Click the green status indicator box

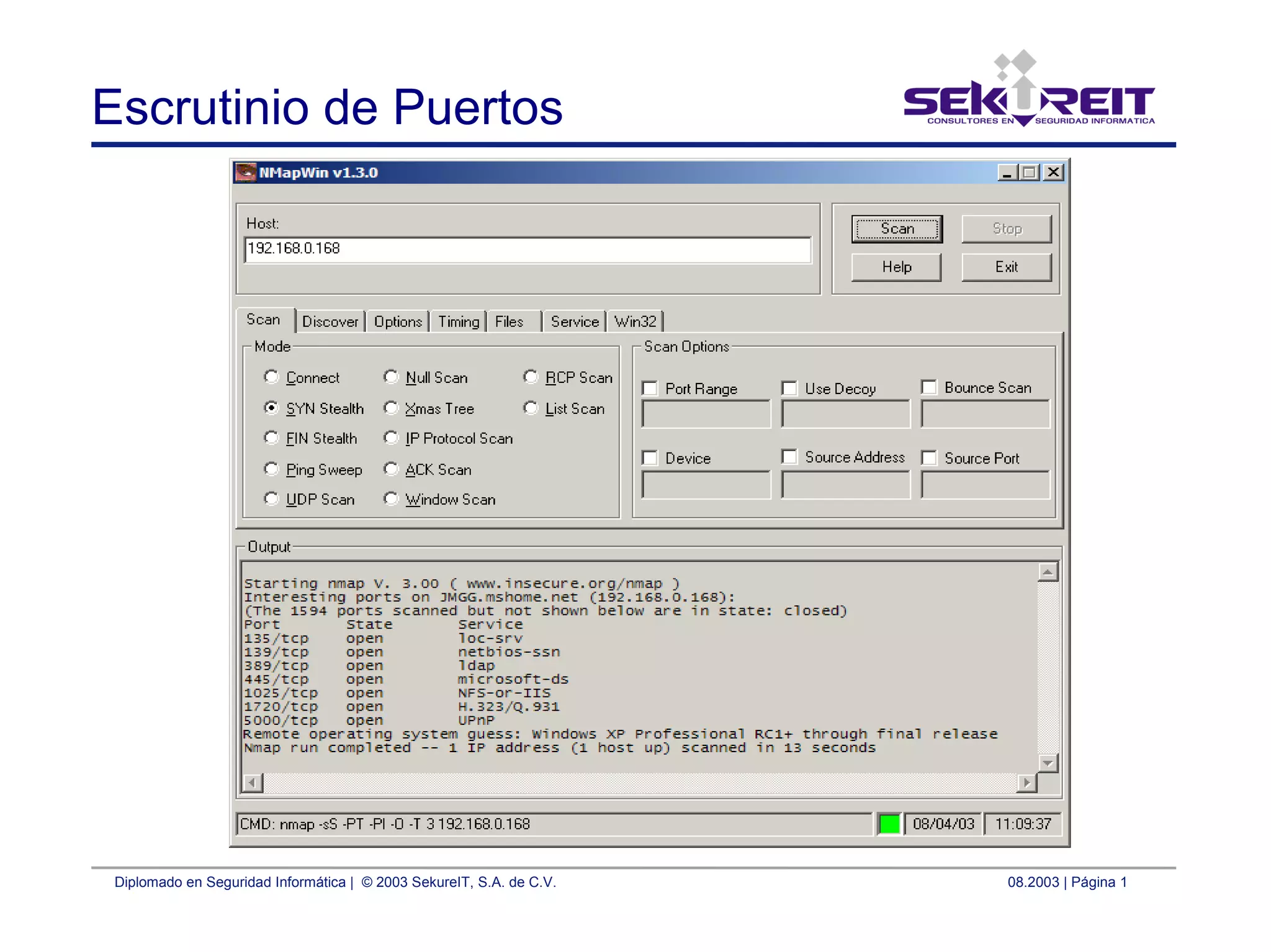tap(889, 824)
